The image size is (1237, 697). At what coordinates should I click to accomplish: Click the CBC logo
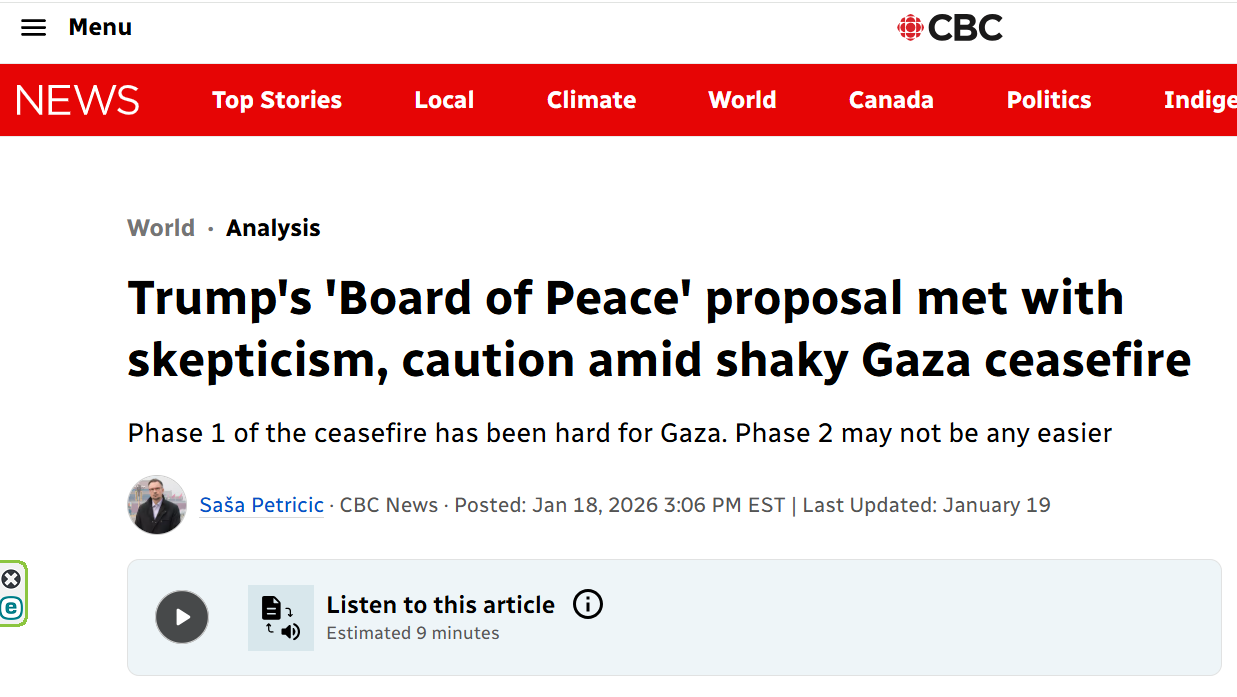coord(950,28)
